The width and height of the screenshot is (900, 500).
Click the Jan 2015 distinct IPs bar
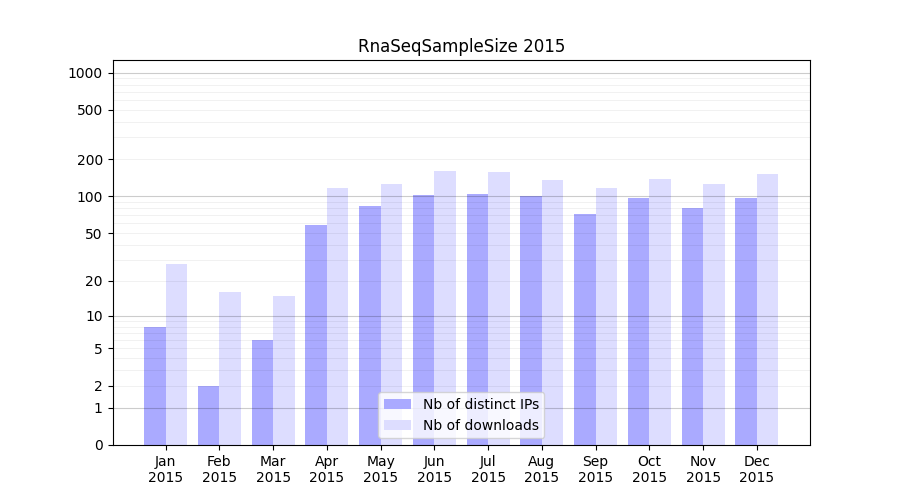click(155, 386)
